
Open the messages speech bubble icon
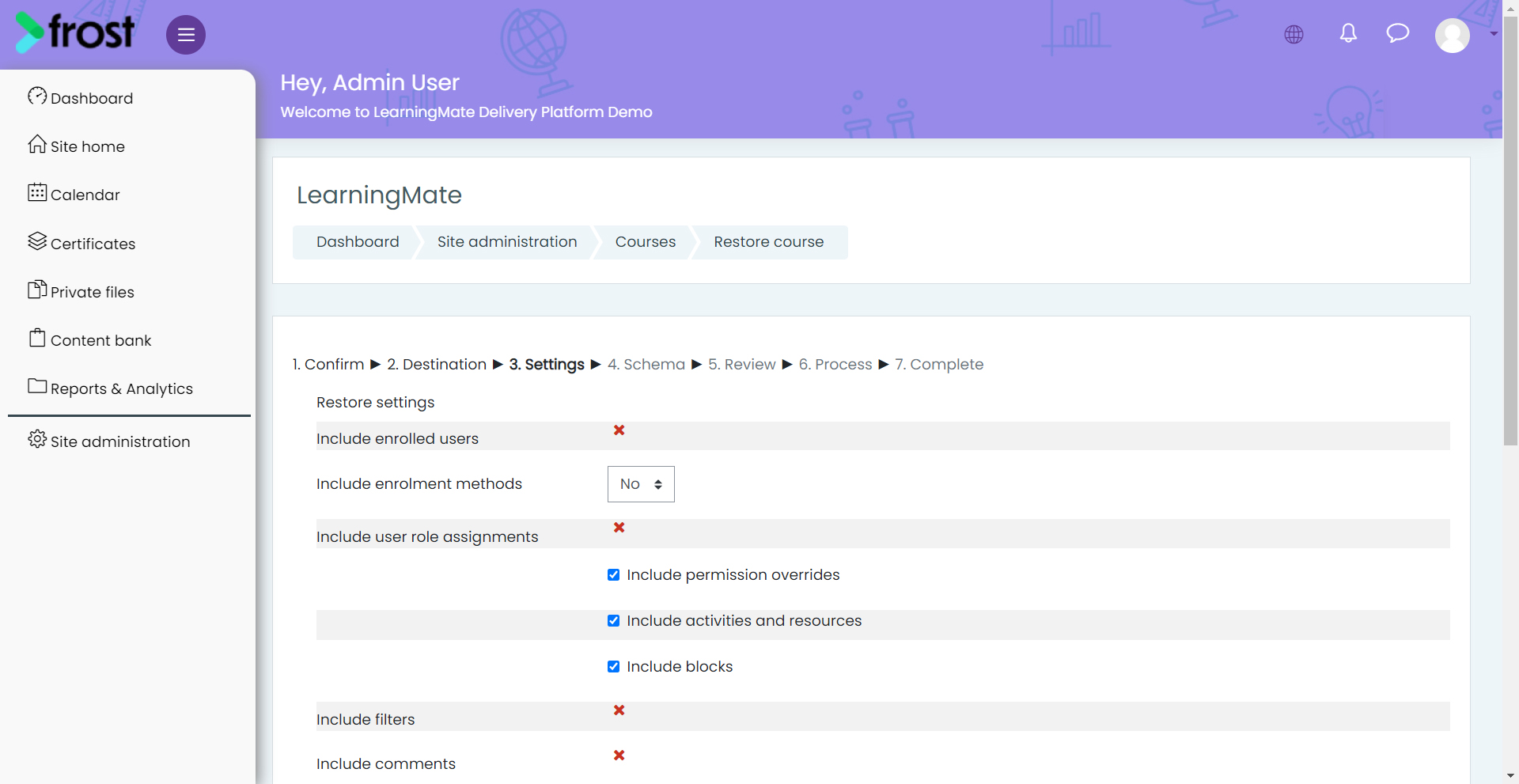tap(1398, 33)
